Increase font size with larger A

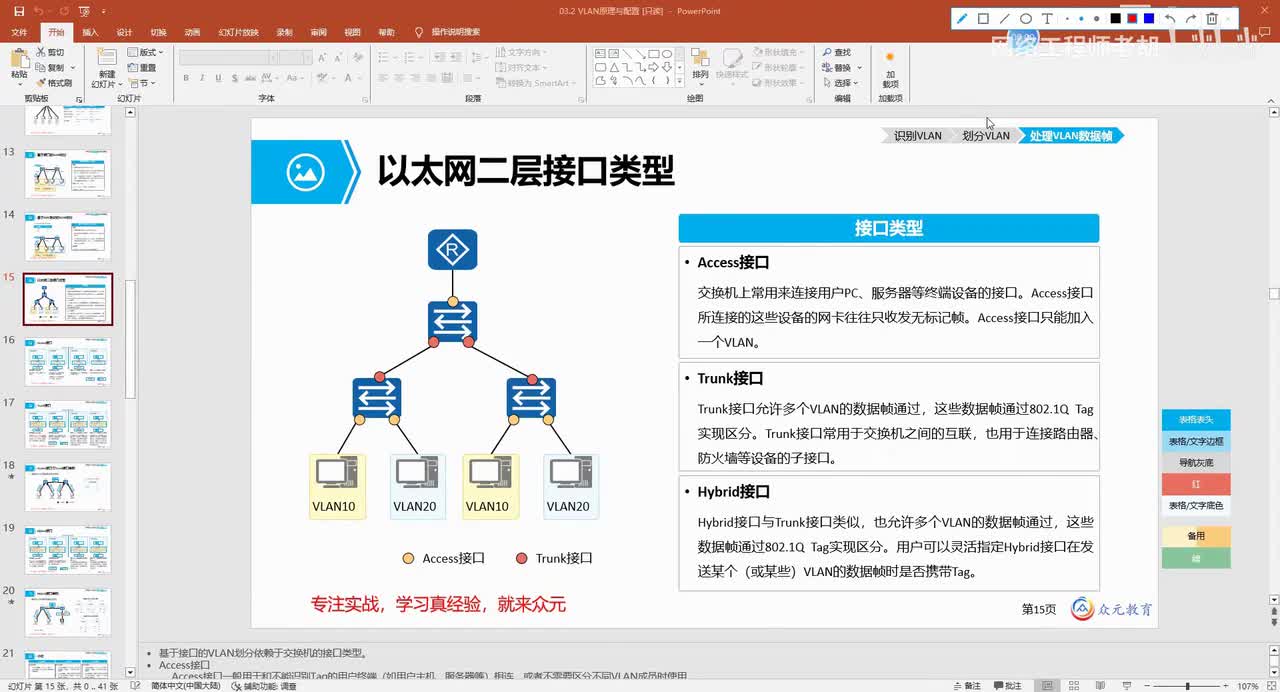tap(320, 57)
